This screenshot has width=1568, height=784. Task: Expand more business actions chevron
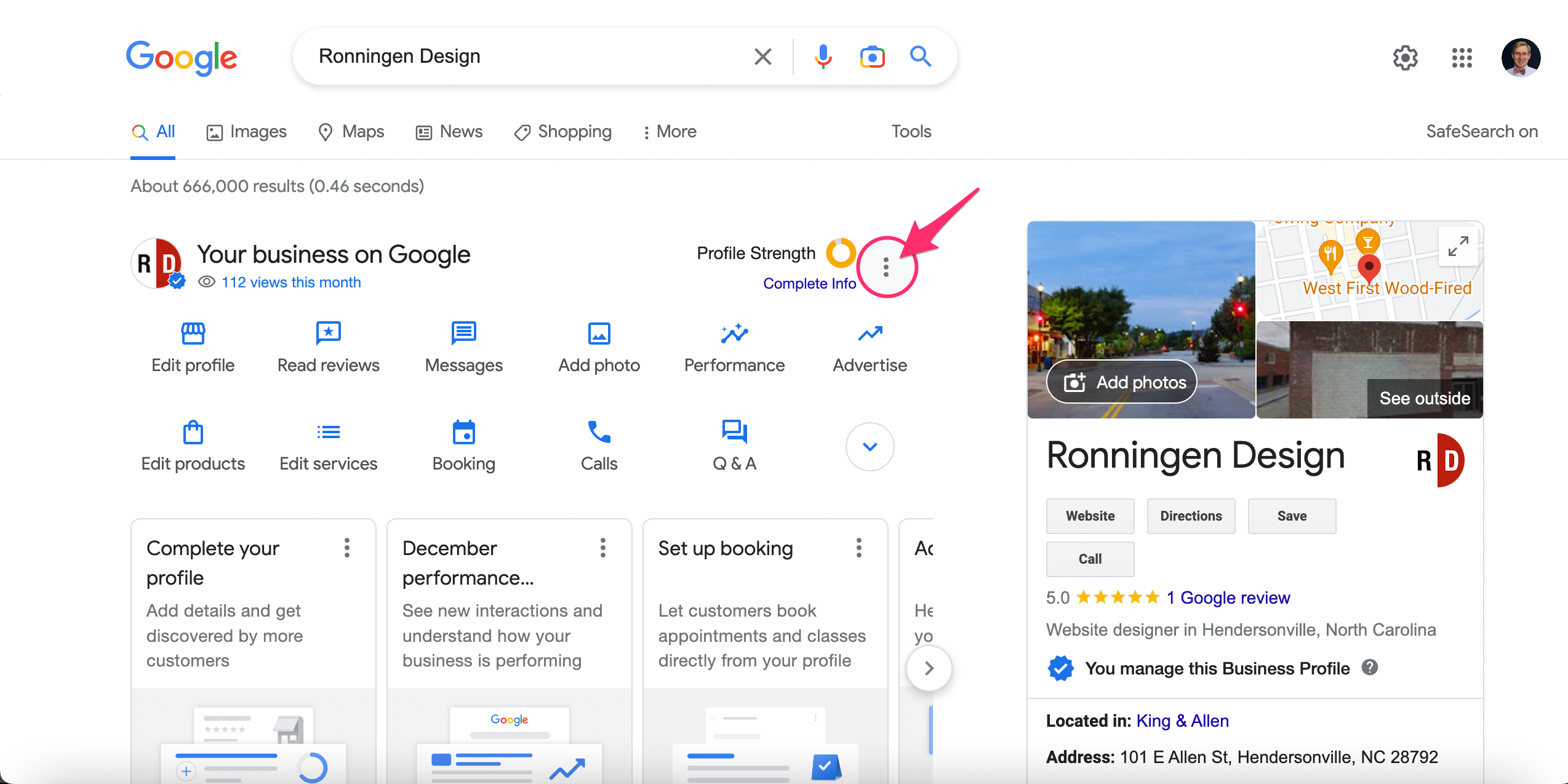(870, 446)
